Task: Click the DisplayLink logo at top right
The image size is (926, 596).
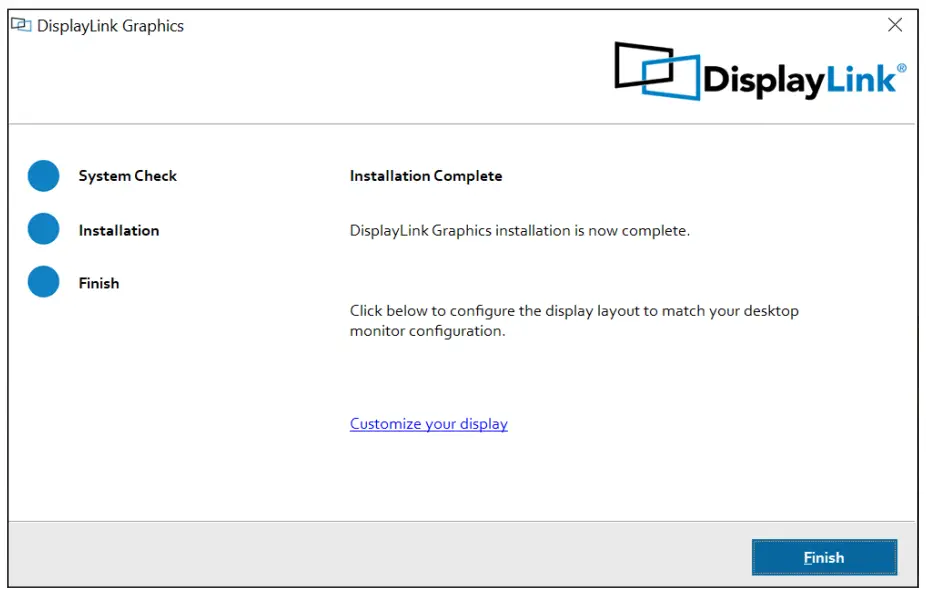Action: point(755,70)
